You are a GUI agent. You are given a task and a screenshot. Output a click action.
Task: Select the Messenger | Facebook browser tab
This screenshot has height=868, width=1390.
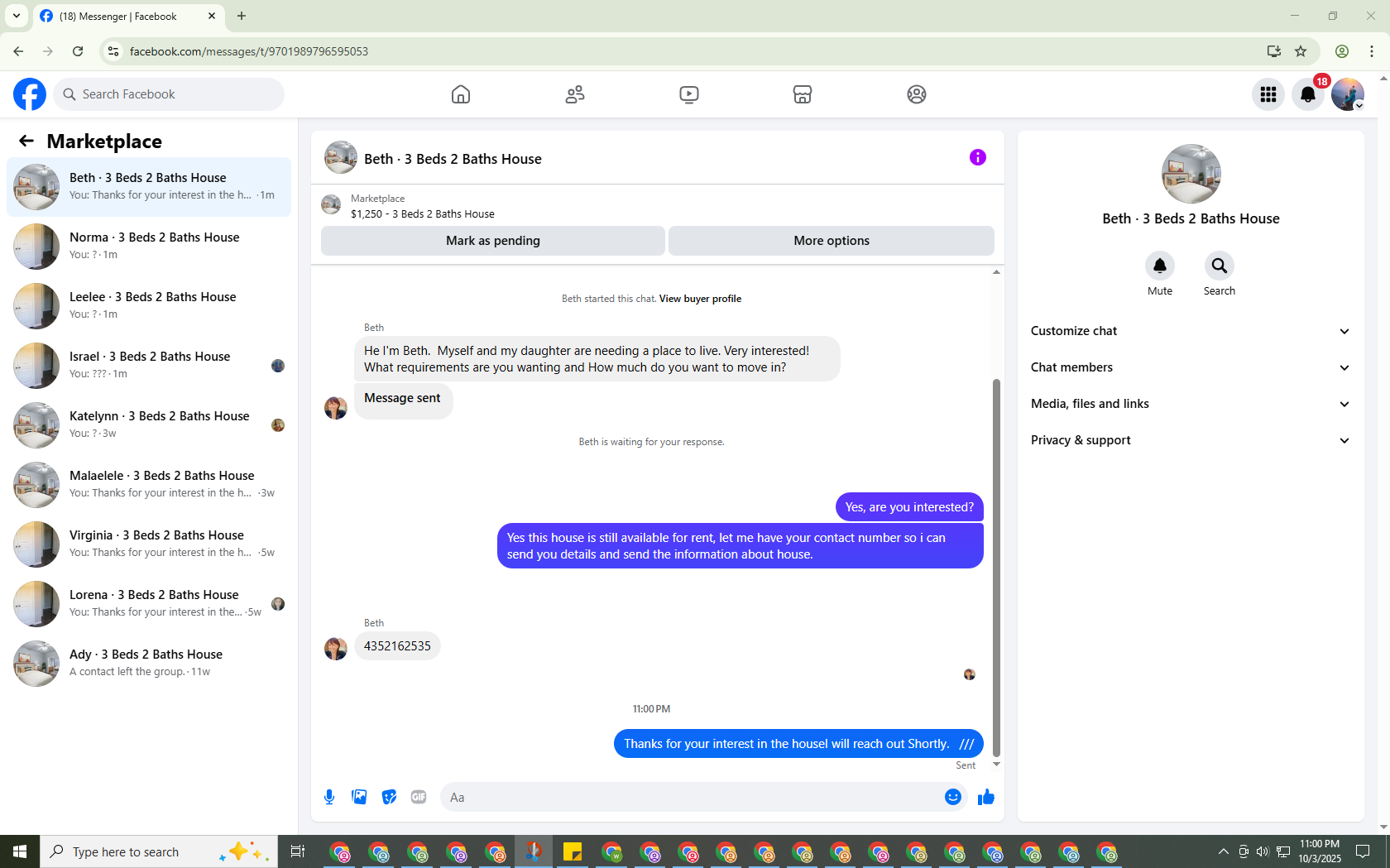click(129, 16)
